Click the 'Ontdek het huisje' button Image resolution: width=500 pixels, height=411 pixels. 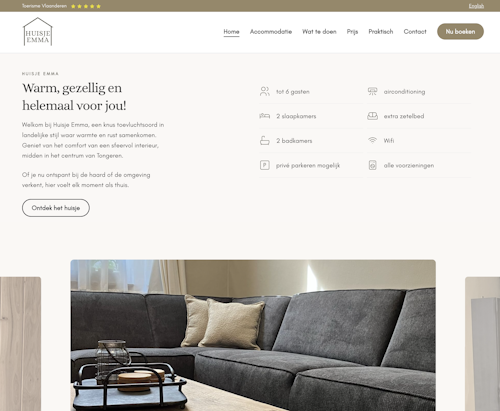coord(56,208)
